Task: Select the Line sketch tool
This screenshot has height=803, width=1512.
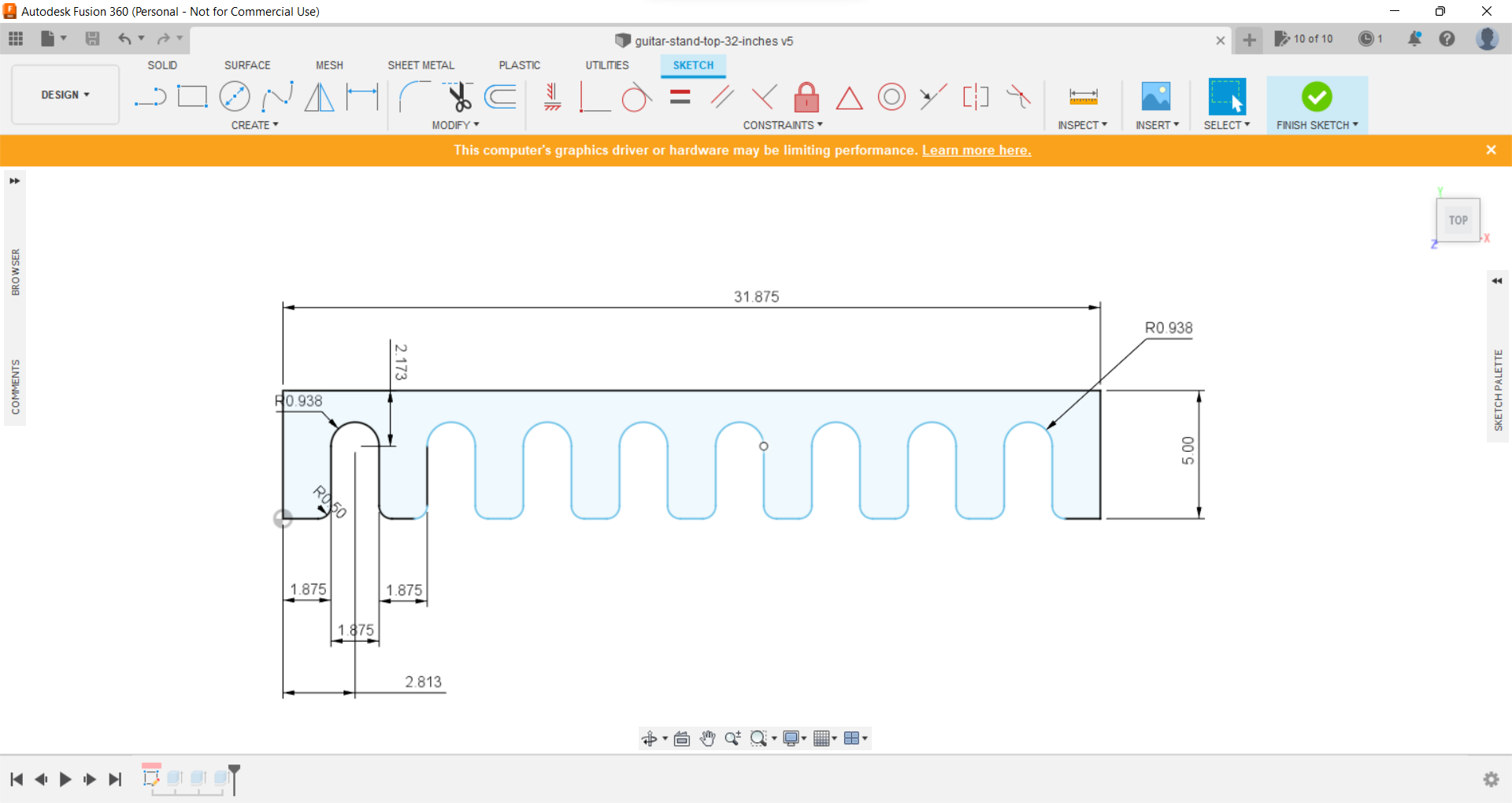Action: pos(150,96)
